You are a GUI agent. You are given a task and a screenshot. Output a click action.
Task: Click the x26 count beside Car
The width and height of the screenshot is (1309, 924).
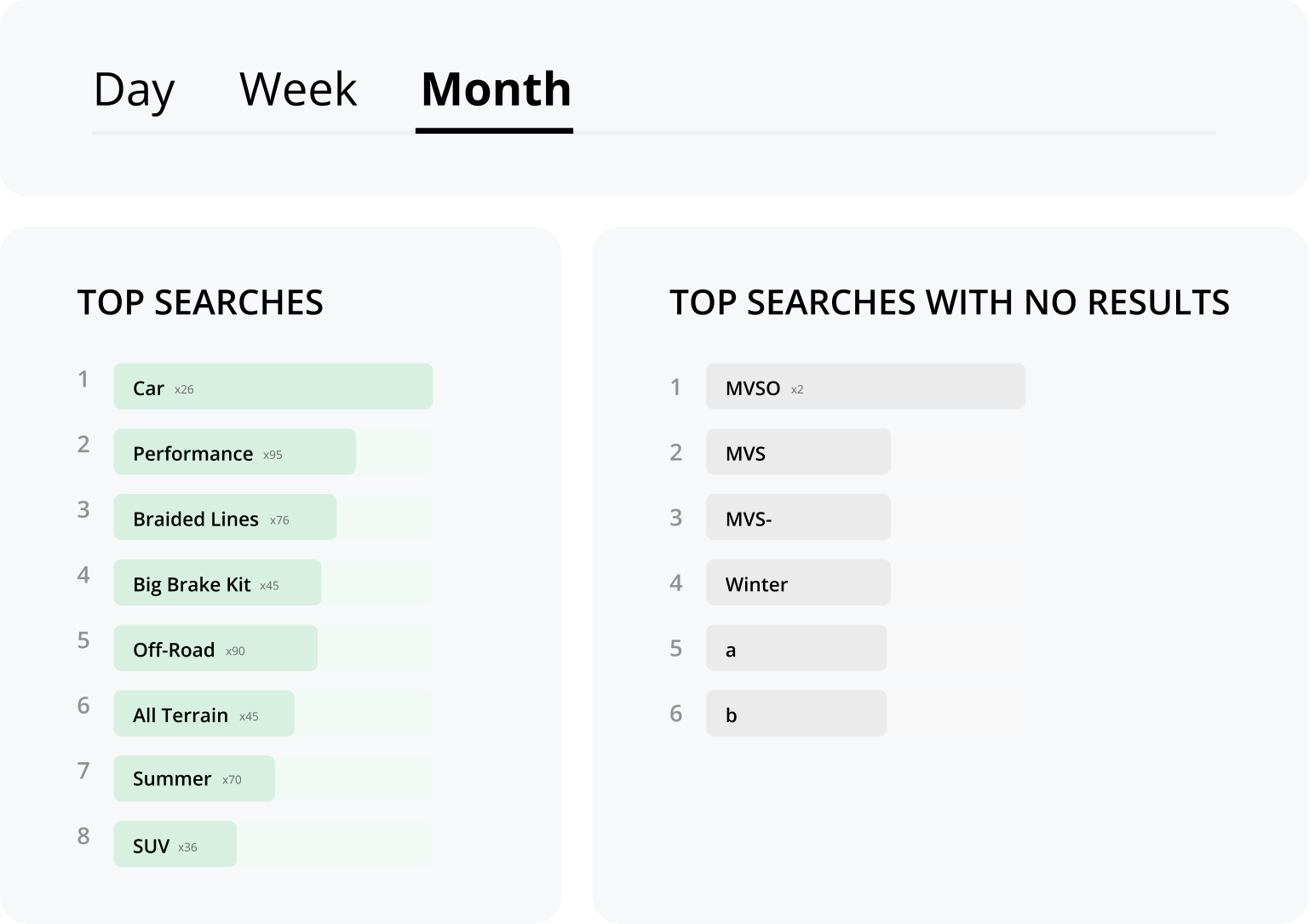tap(184, 389)
